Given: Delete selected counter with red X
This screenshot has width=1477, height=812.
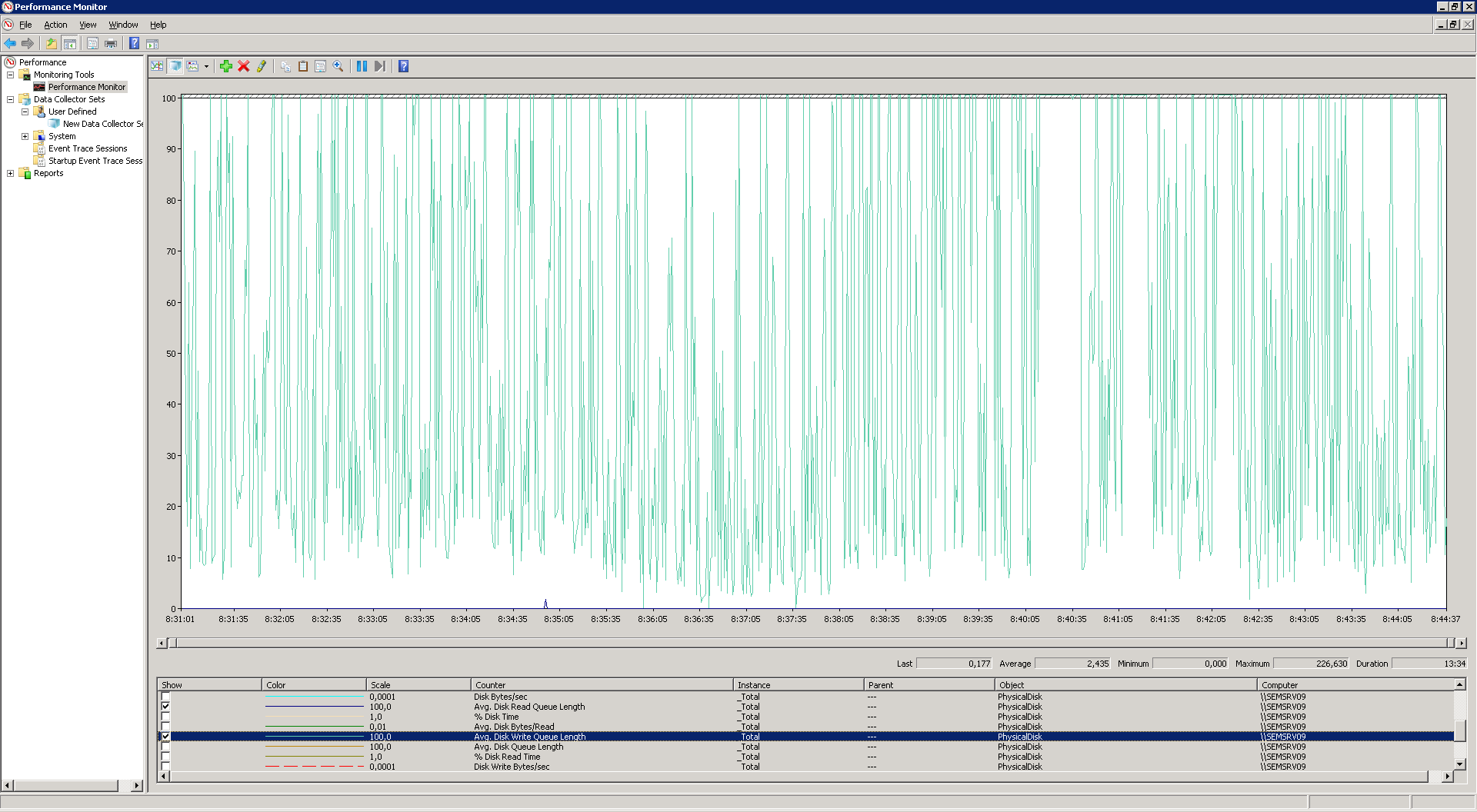Looking at the screenshot, I should (x=244, y=66).
